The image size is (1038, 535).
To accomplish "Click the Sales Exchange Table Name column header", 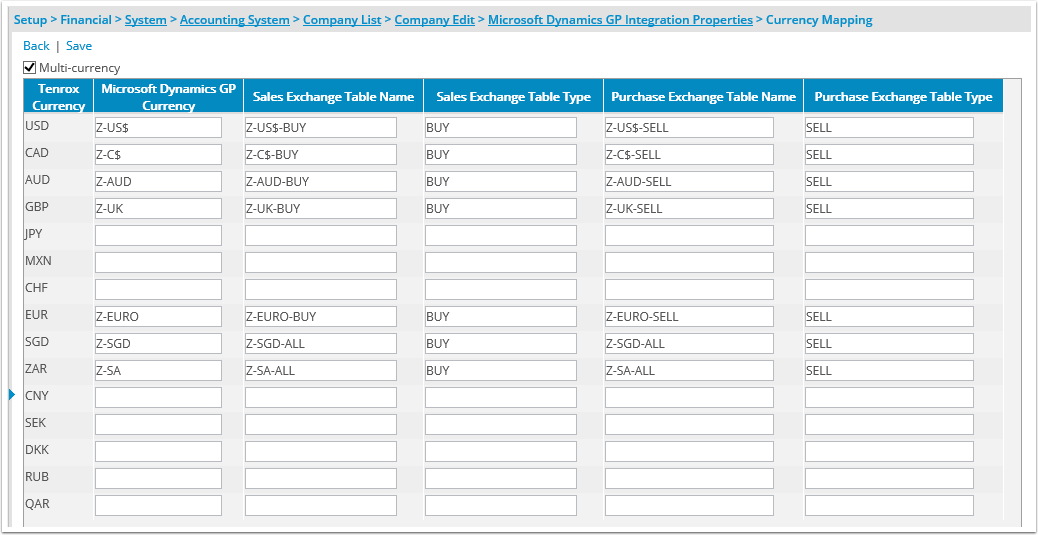I will click(x=334, y=97).
